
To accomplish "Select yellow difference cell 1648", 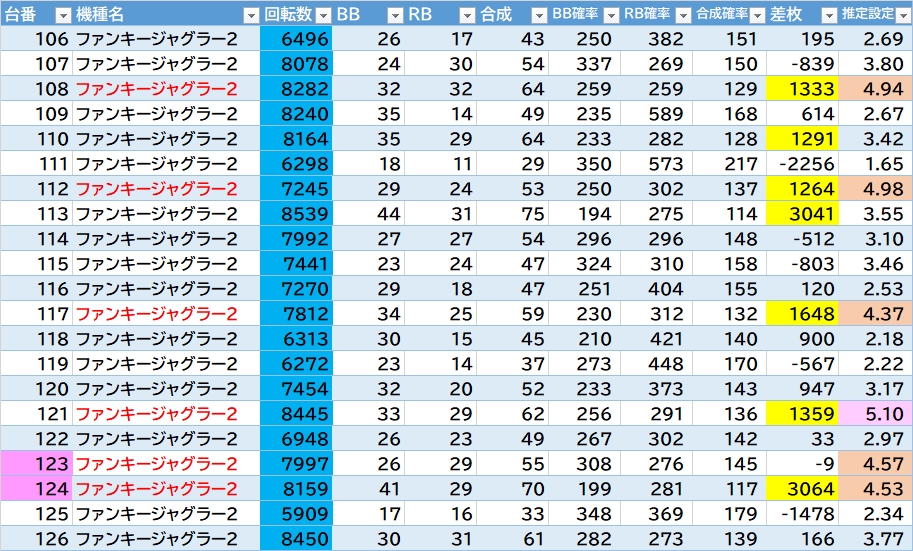I will click(x=802, y=314).
